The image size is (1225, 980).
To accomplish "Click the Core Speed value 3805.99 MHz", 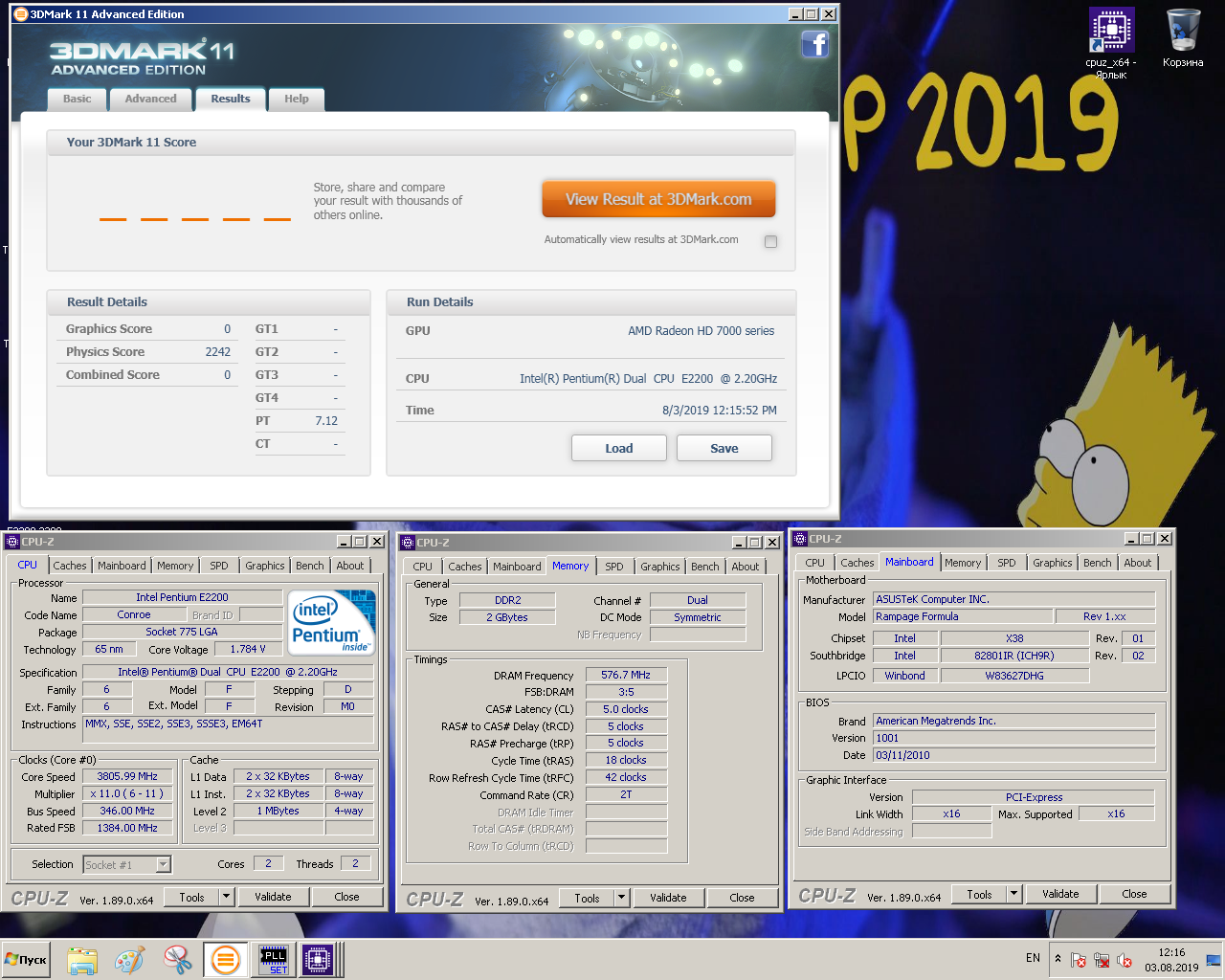I will [127, 776].
